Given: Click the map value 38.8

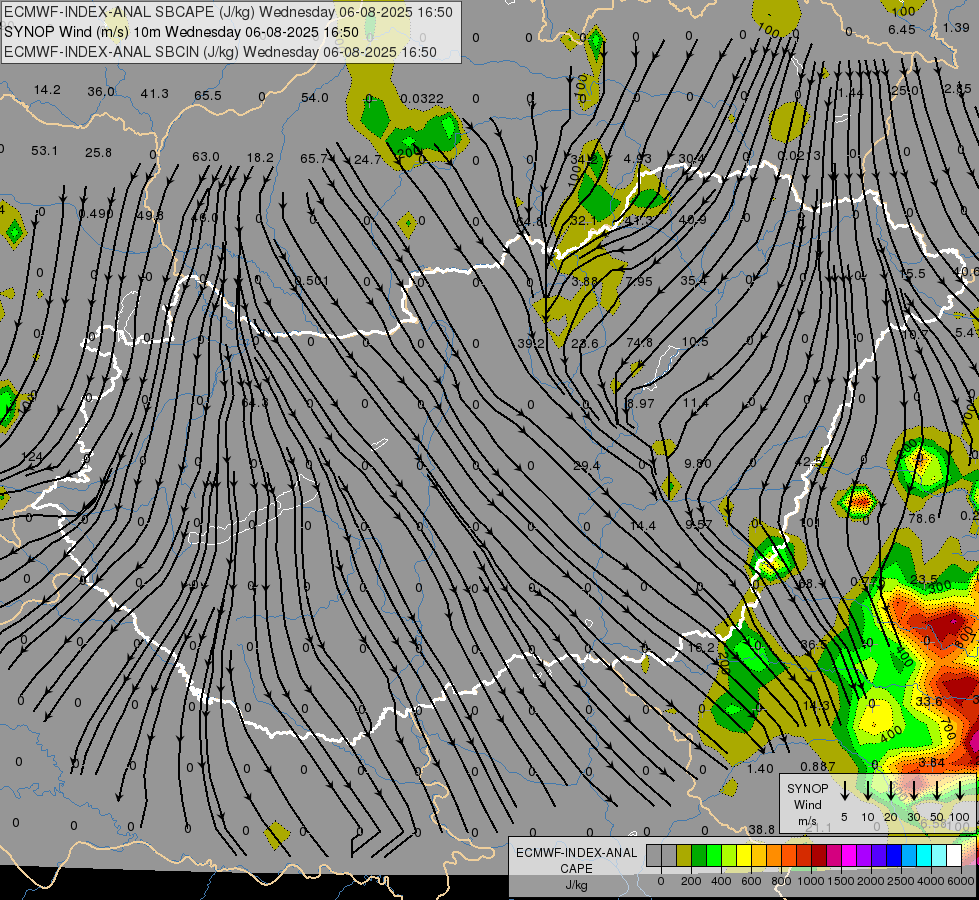Looking at the screenshot, I should (761, 829).
